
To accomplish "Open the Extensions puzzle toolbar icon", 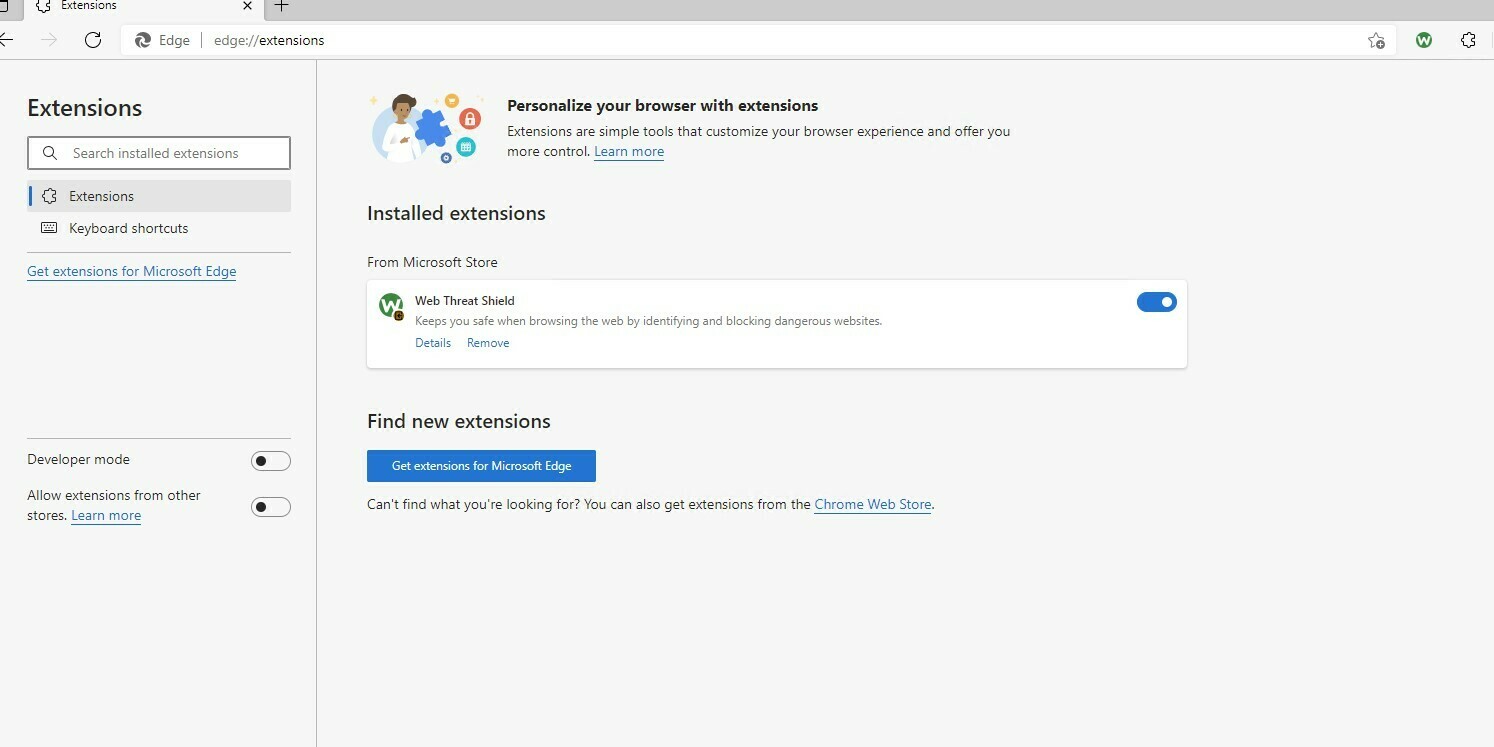I will [1468, 40].
